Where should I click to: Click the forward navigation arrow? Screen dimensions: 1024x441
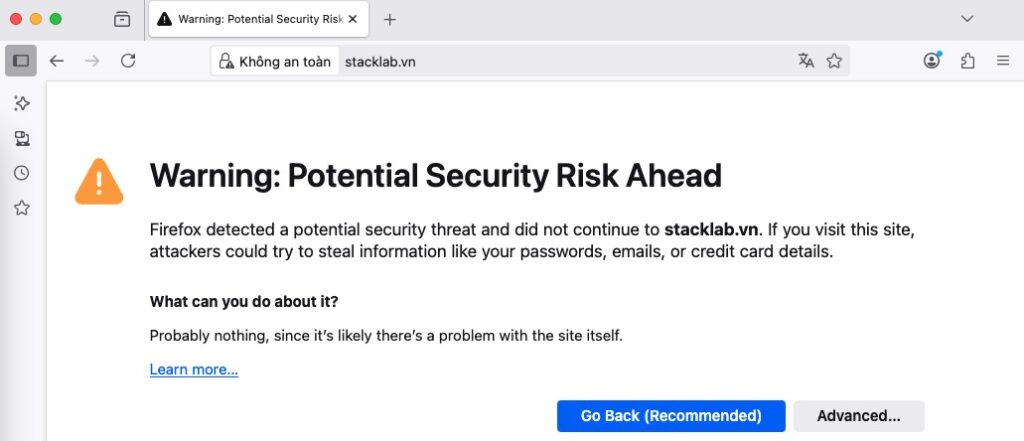[93, 61]
